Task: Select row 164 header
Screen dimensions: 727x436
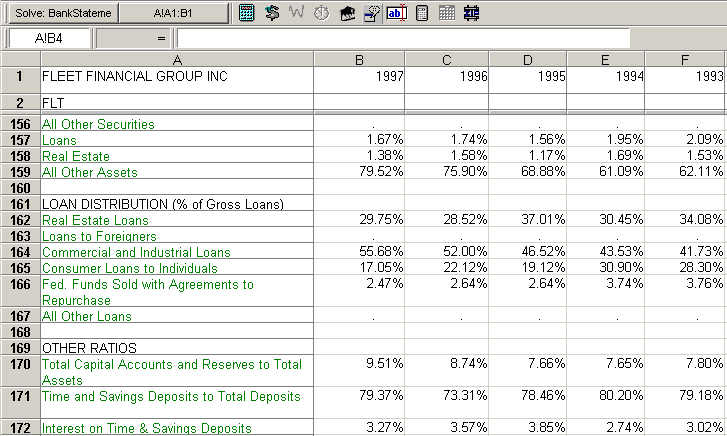Action: click(x=19, y=253)
